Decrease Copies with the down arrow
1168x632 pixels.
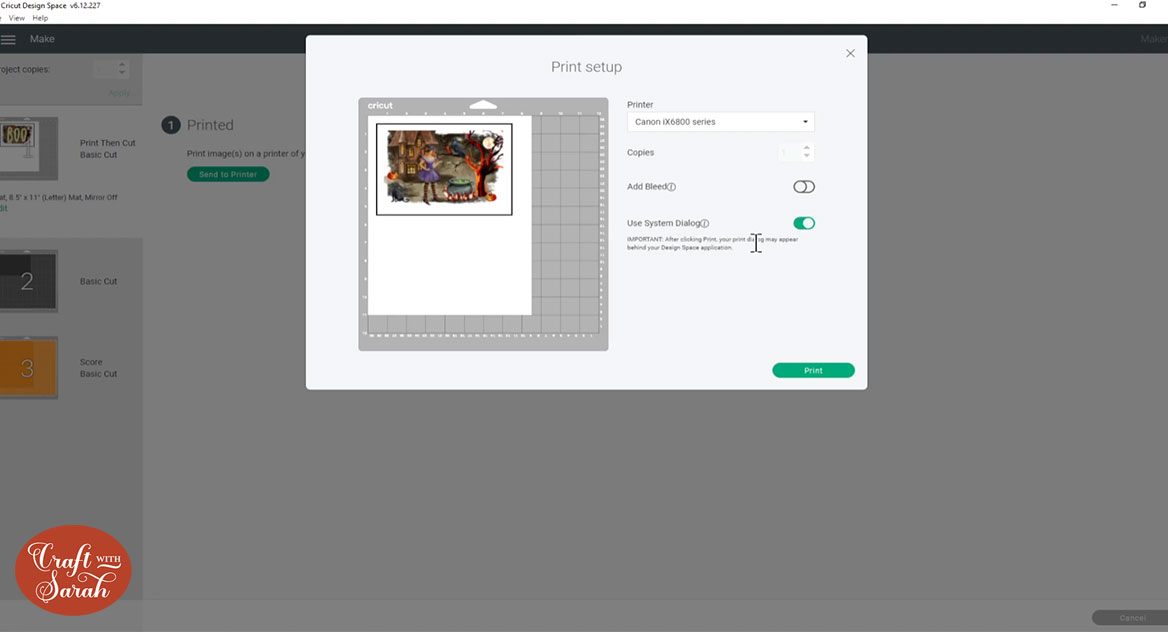[x=807, y=156]
